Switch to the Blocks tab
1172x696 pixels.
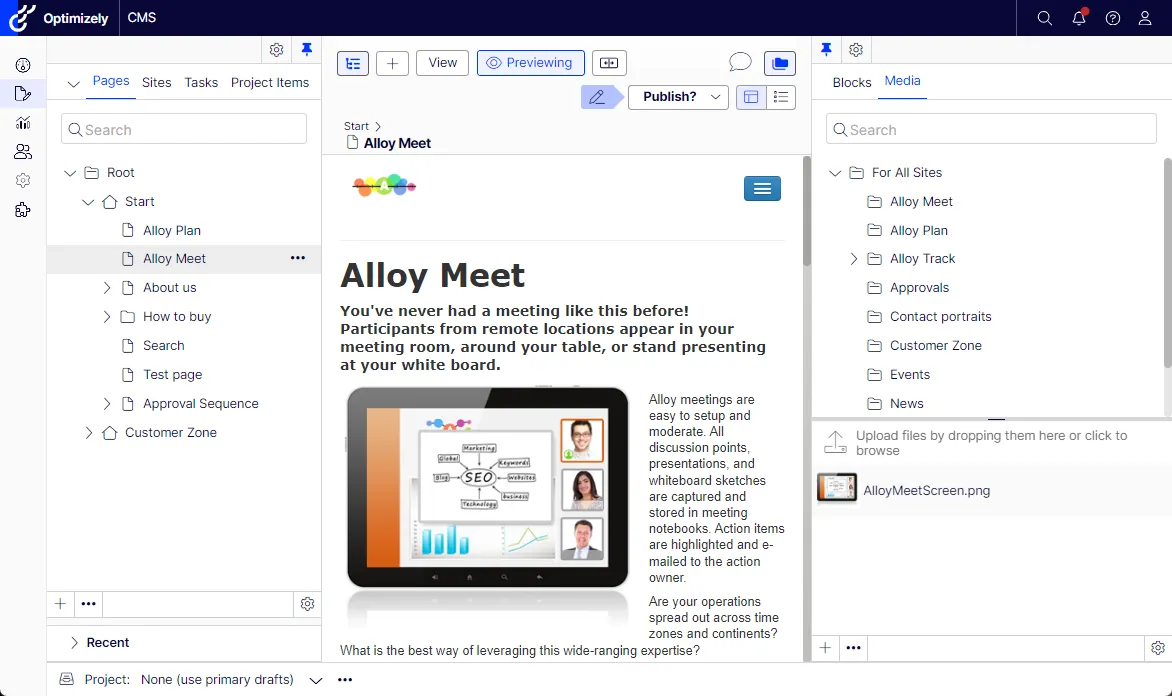pyautogui.click(x=852, y=83)
